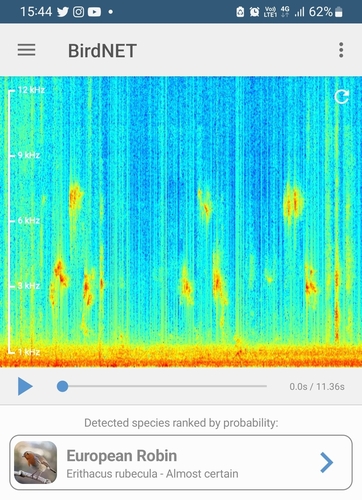This screenshot has width=362, height=500.
Task: Play the recorded audio
Action: (x=25, y=386)
